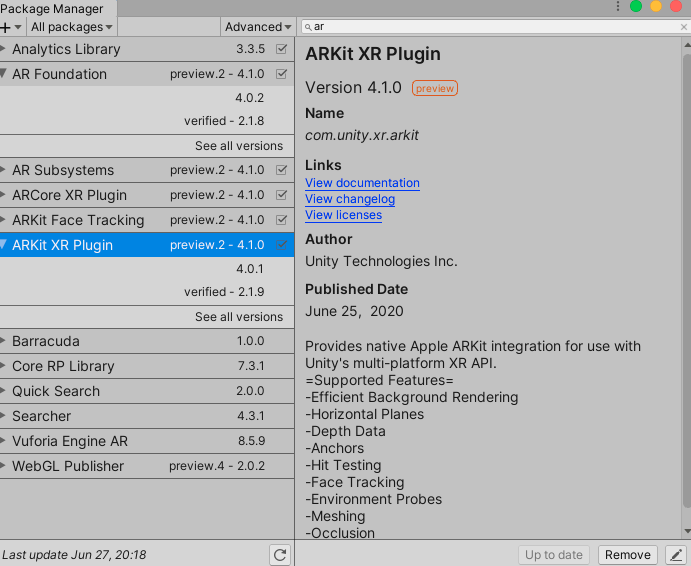
Task: Expand the Quick Search package arrow
Action: (x=3, y=390)
